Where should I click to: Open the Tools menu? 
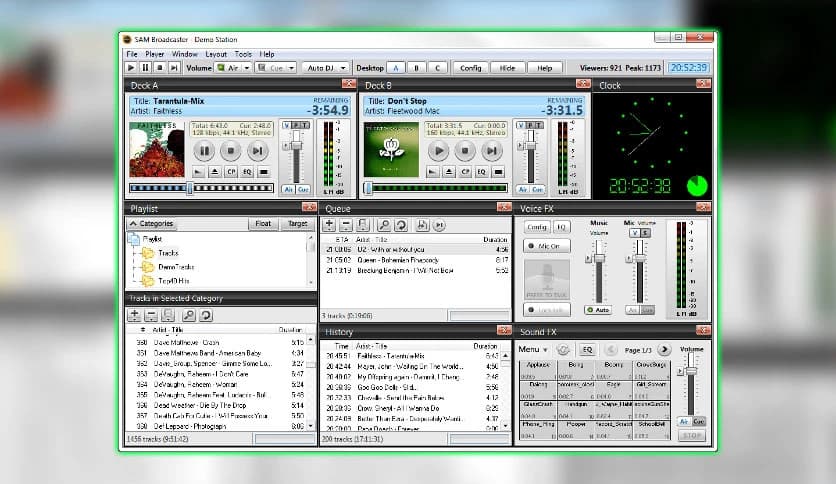(x=243, y=54)
